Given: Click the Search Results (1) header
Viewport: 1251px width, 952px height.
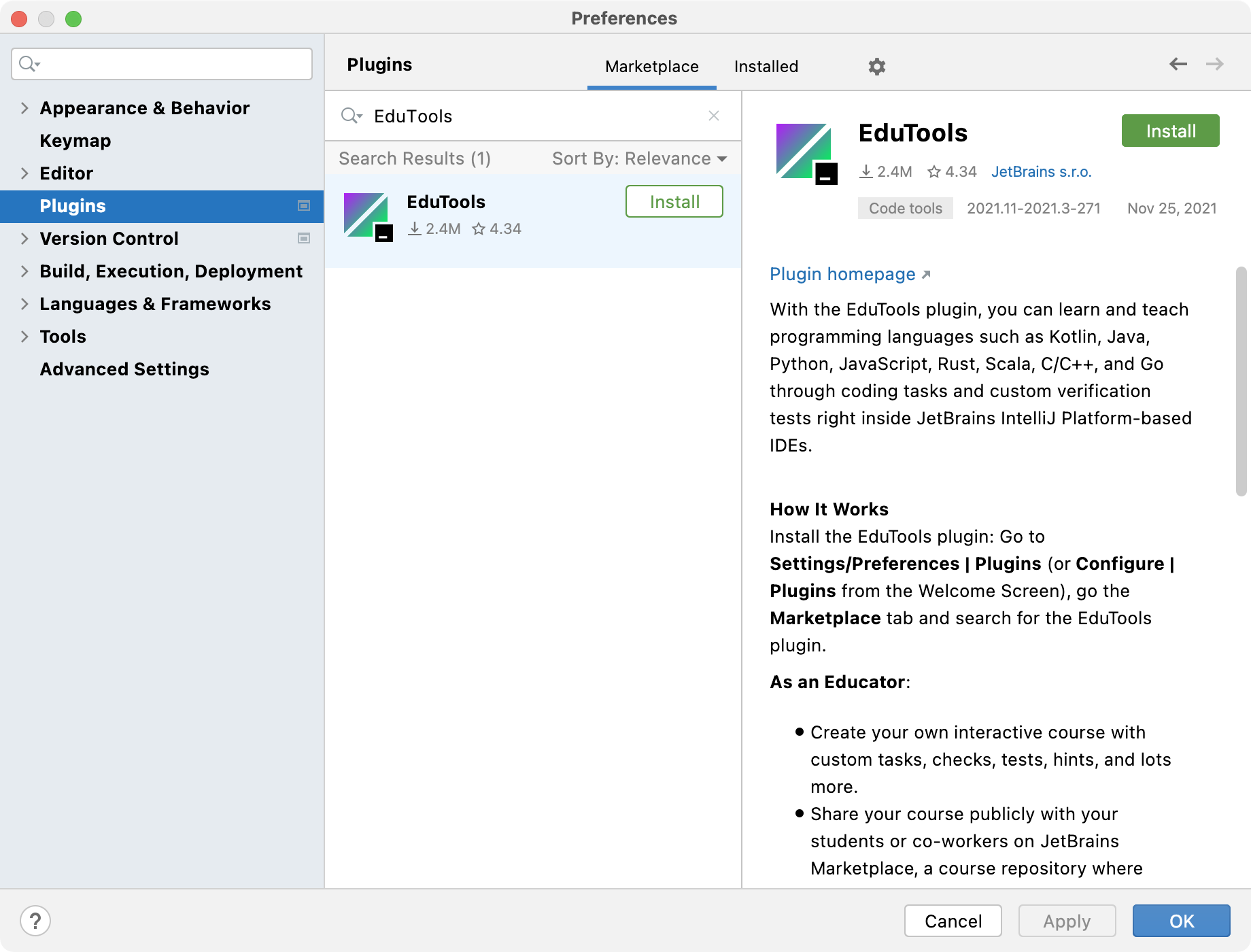Looking at the screenshot, I should [415, 158].
